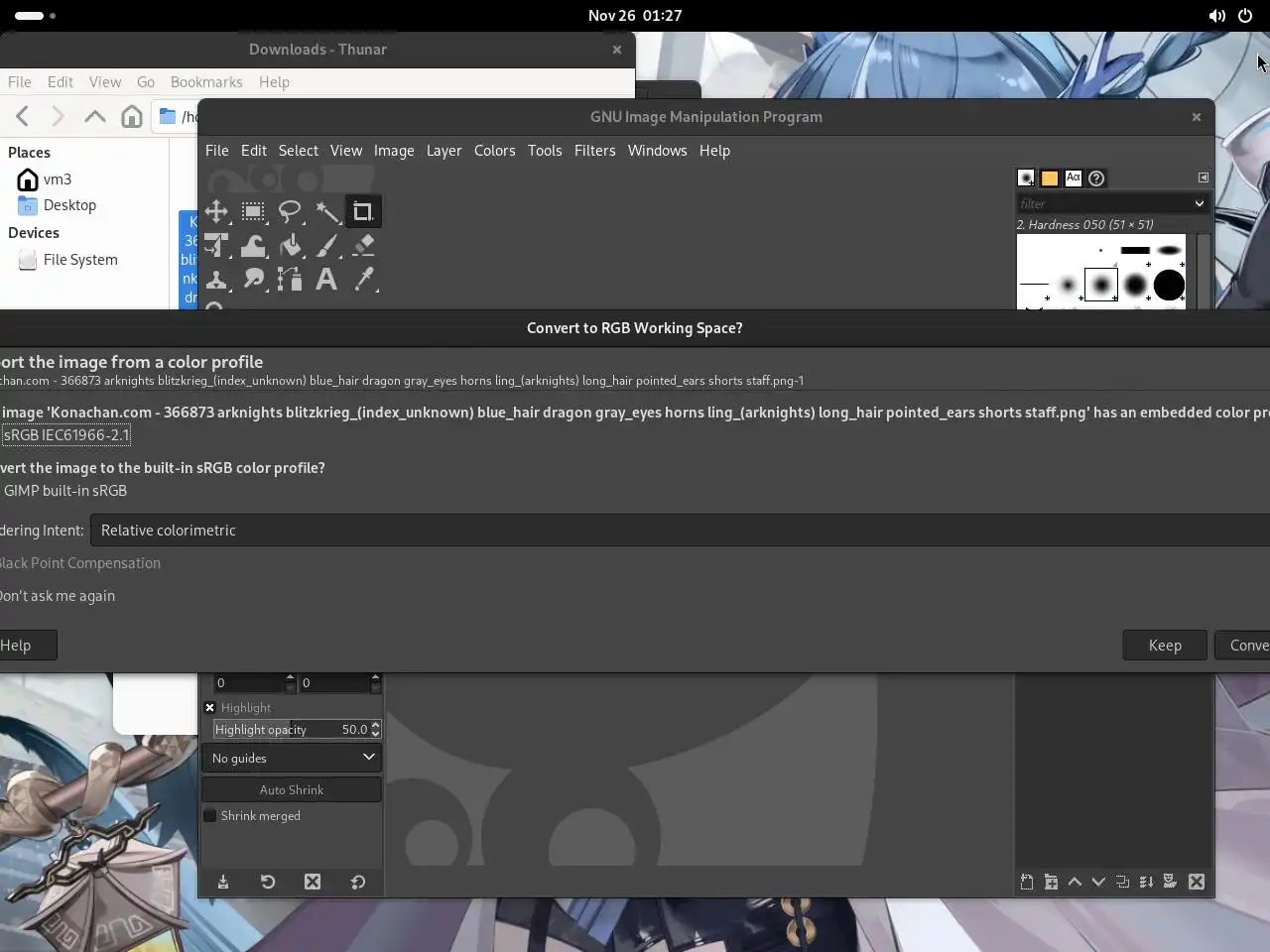
Task: Select the Eraser tool
Action: 363,245
